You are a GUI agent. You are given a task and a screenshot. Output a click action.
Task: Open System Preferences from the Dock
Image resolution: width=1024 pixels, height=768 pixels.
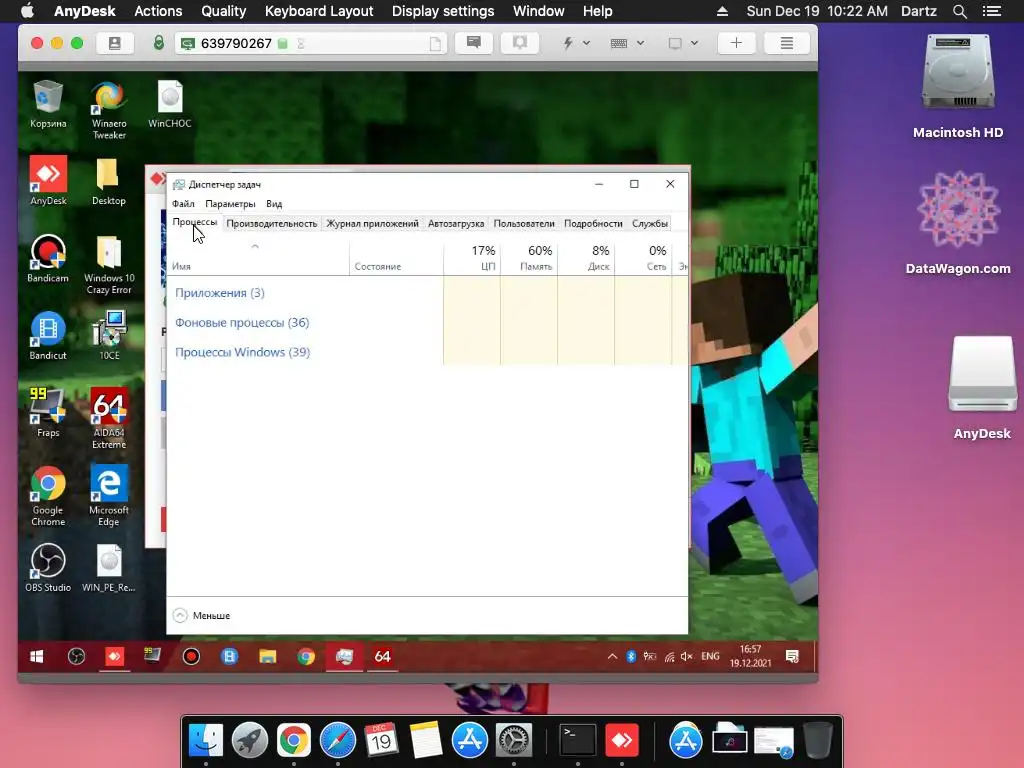click(514, 741)
